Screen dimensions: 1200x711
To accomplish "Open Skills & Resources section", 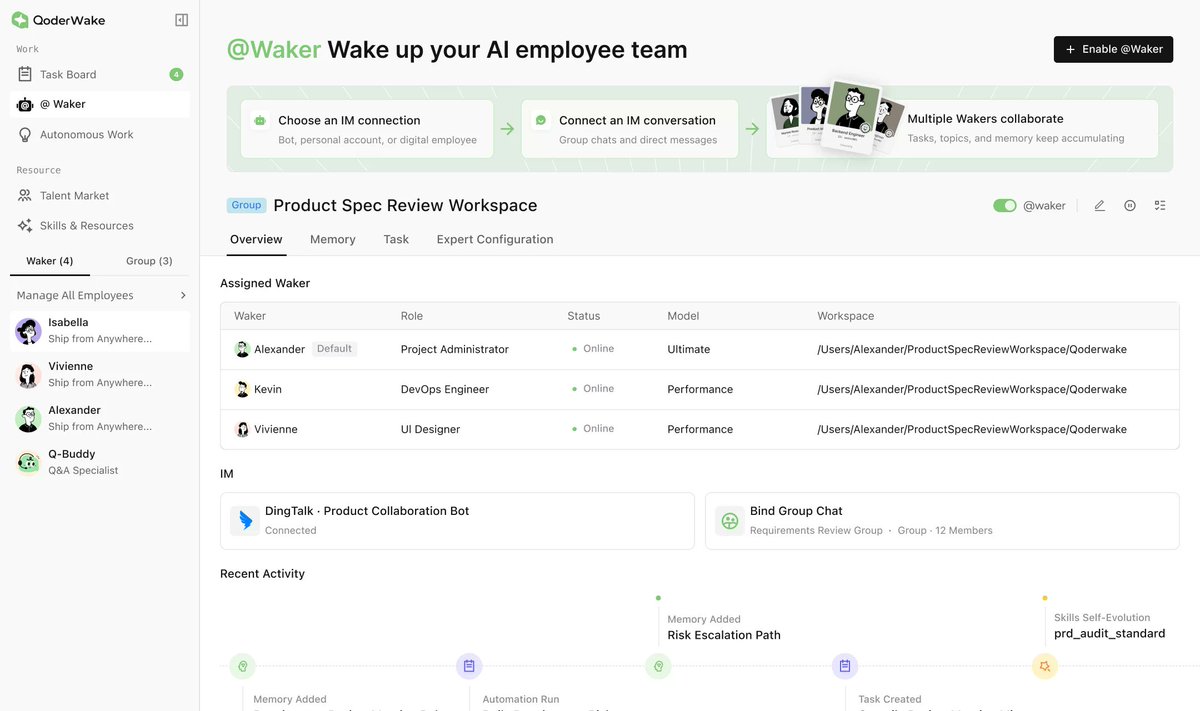I will 100,225.
